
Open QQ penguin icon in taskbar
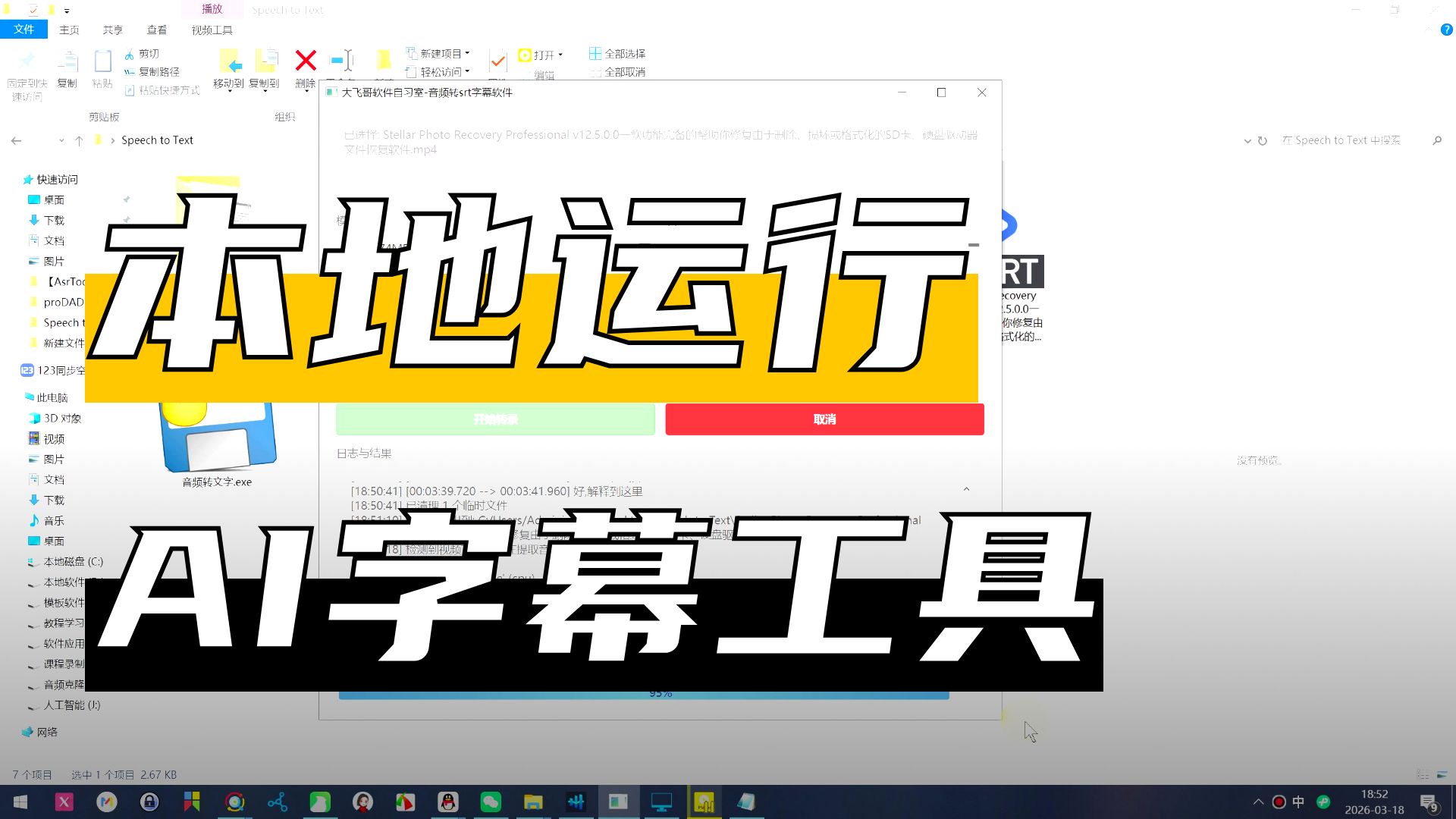(448, 802)
